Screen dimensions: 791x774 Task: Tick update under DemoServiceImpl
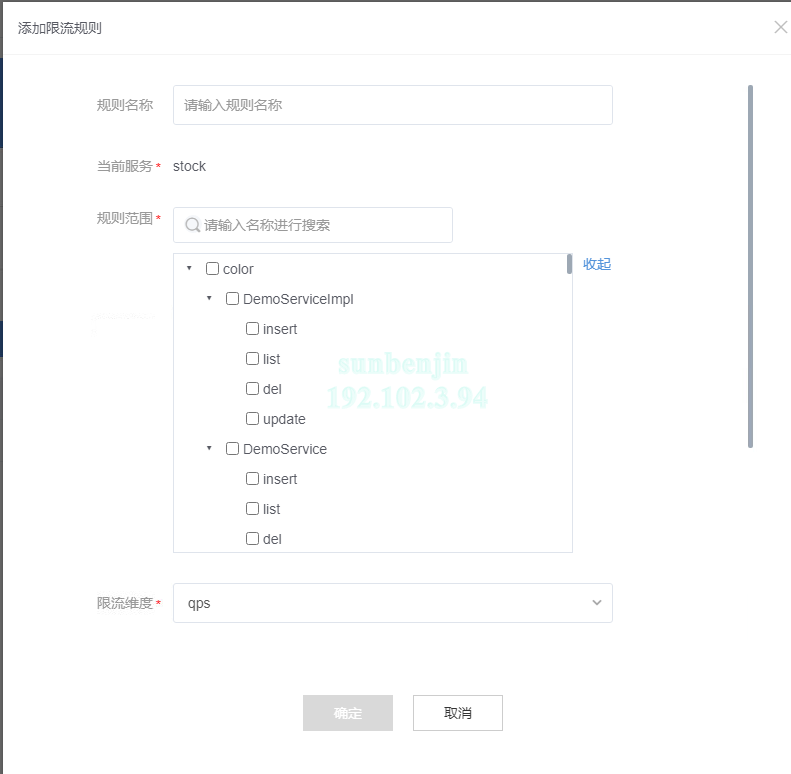252,419
